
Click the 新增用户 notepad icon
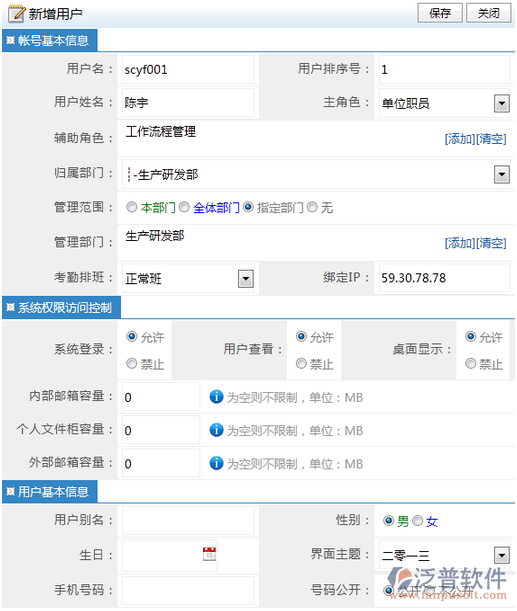(17, 13)
